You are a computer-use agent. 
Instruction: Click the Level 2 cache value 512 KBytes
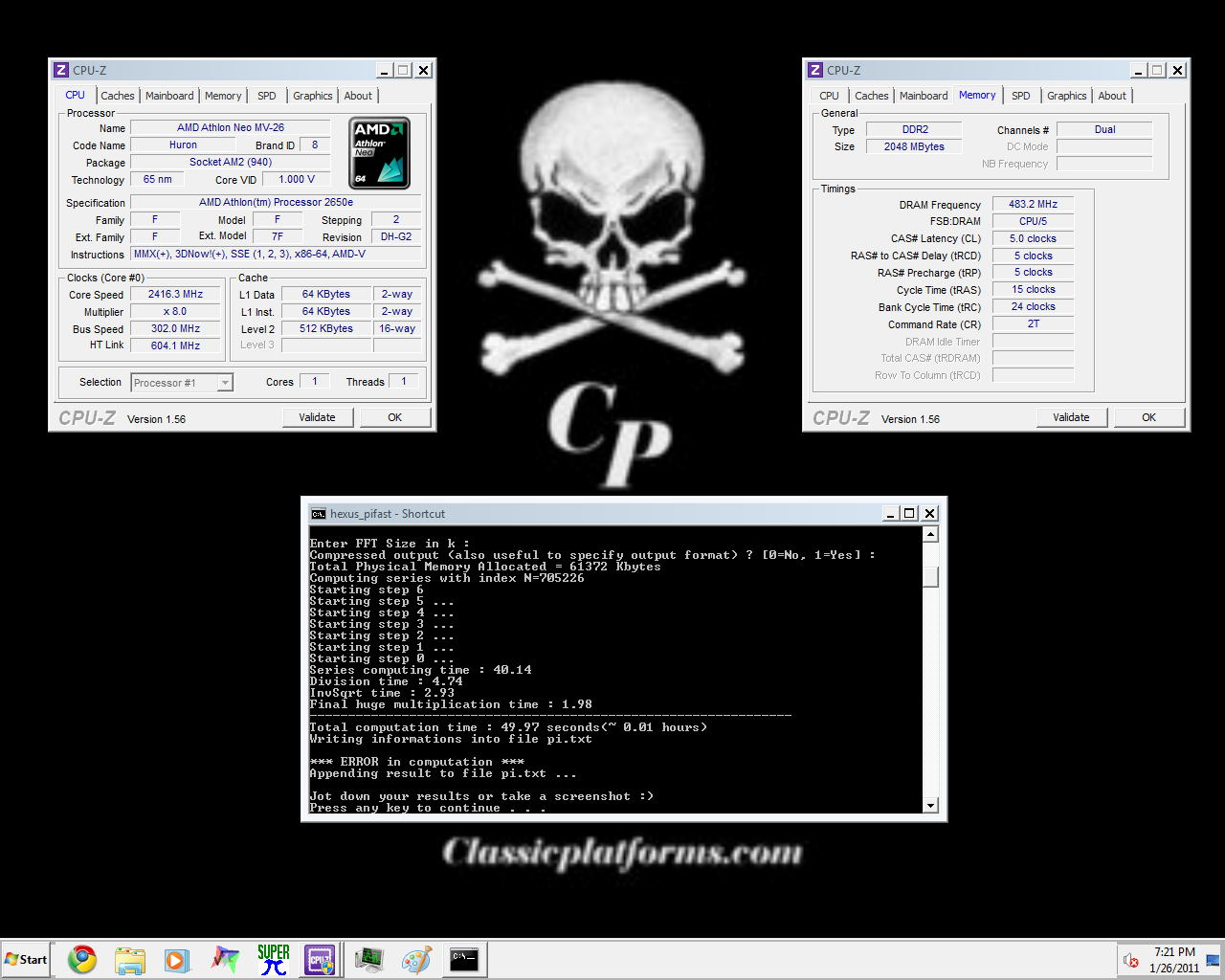coord(326,328)
